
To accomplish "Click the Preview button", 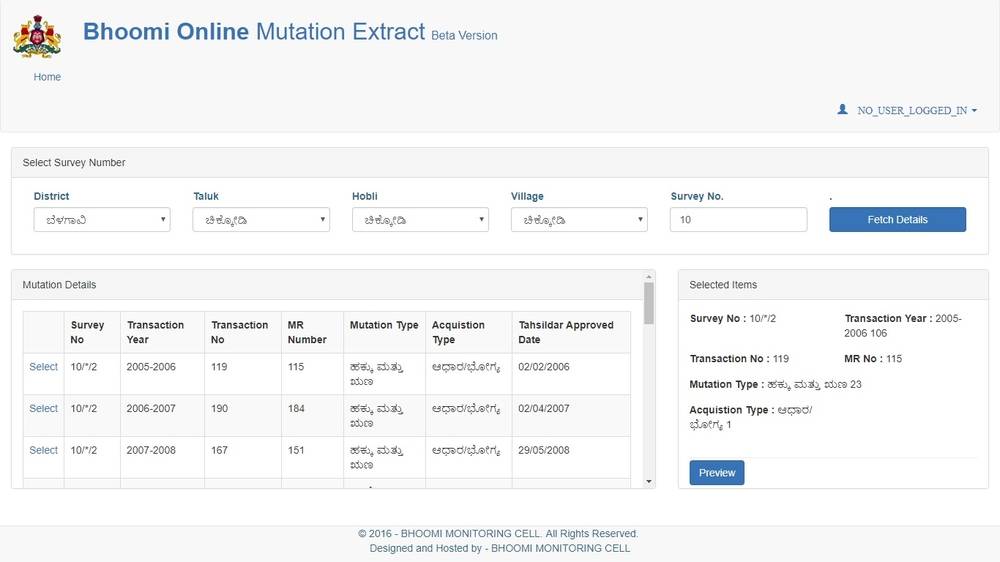I will click(x=716, y=473).
